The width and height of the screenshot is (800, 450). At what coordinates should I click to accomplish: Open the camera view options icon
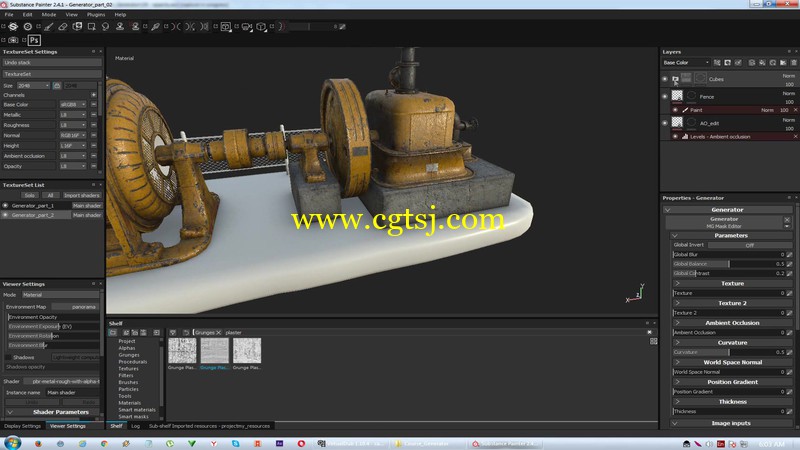(x=246, y=27)
